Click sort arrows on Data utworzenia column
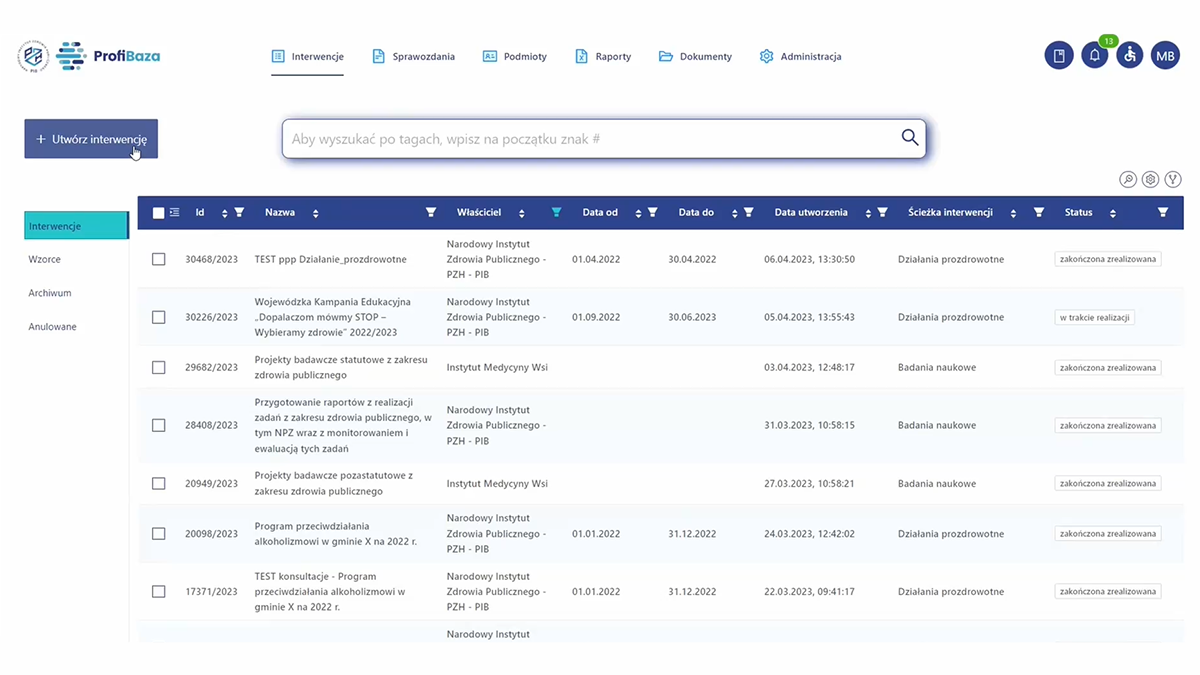Screen dimensions: 1200x675 [x=868, y=213]
